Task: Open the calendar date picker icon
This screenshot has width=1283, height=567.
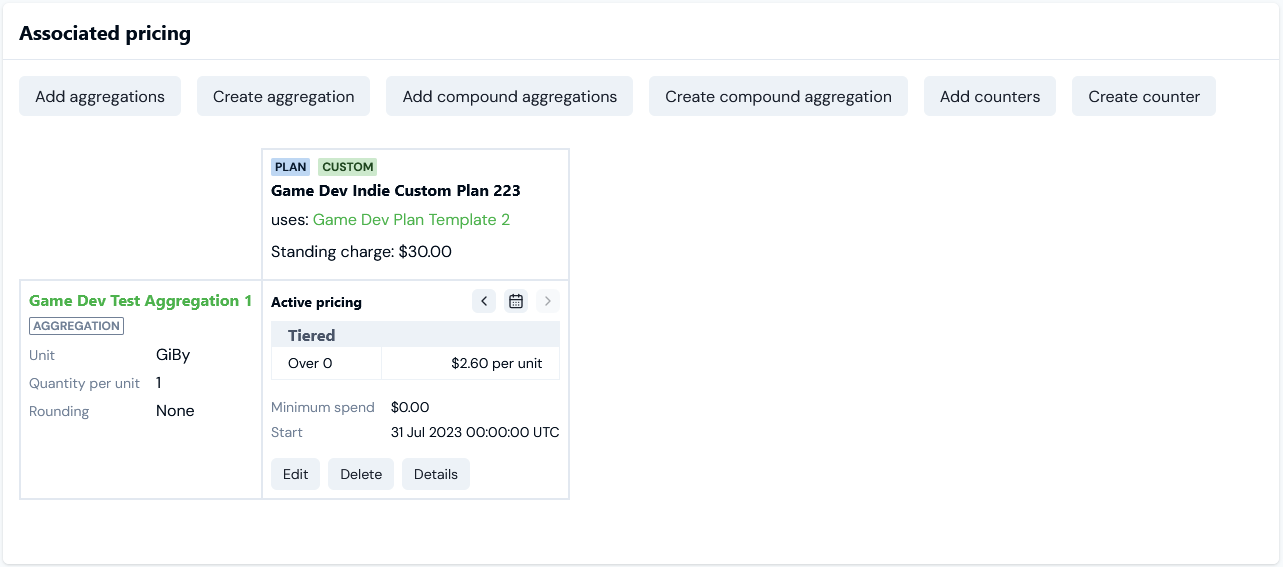Action: [516, 301]
